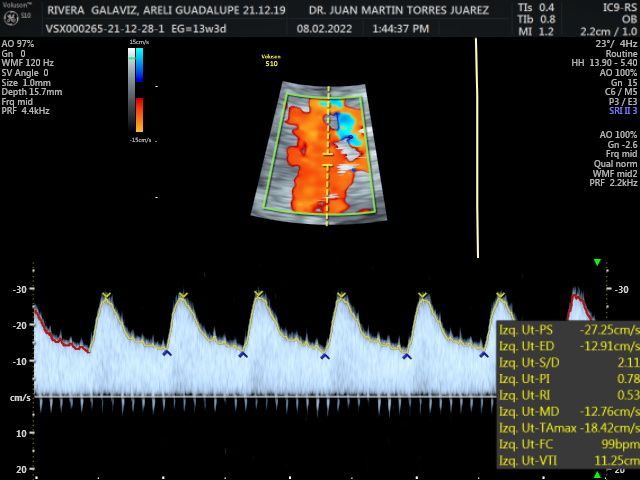Click the Doppler baseline cm/s label

[x=18, y=397]
